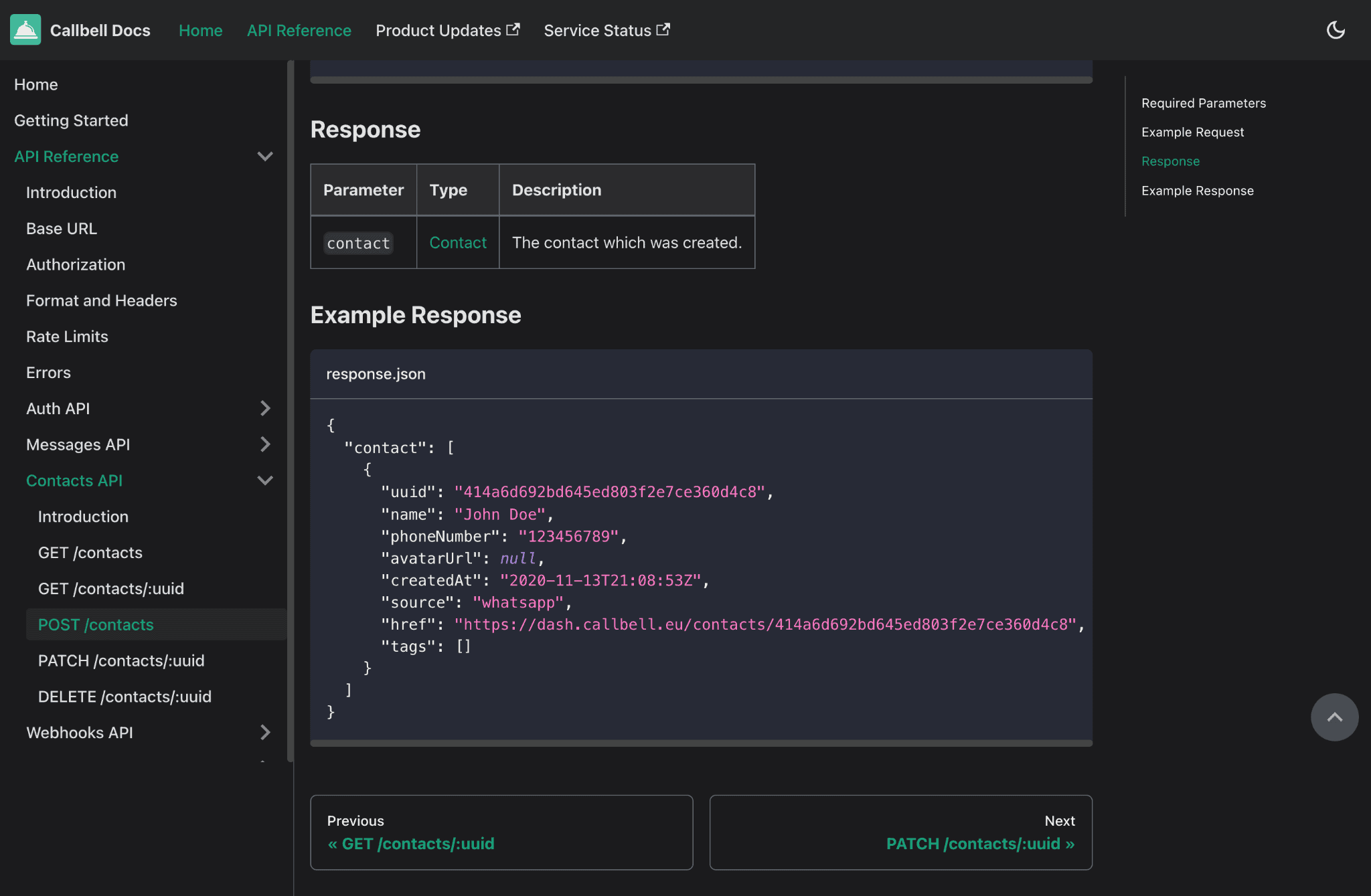Toggle dark mode moon icon
Viewport: 1371px width, 896px height.
(x=1336, y=29)
